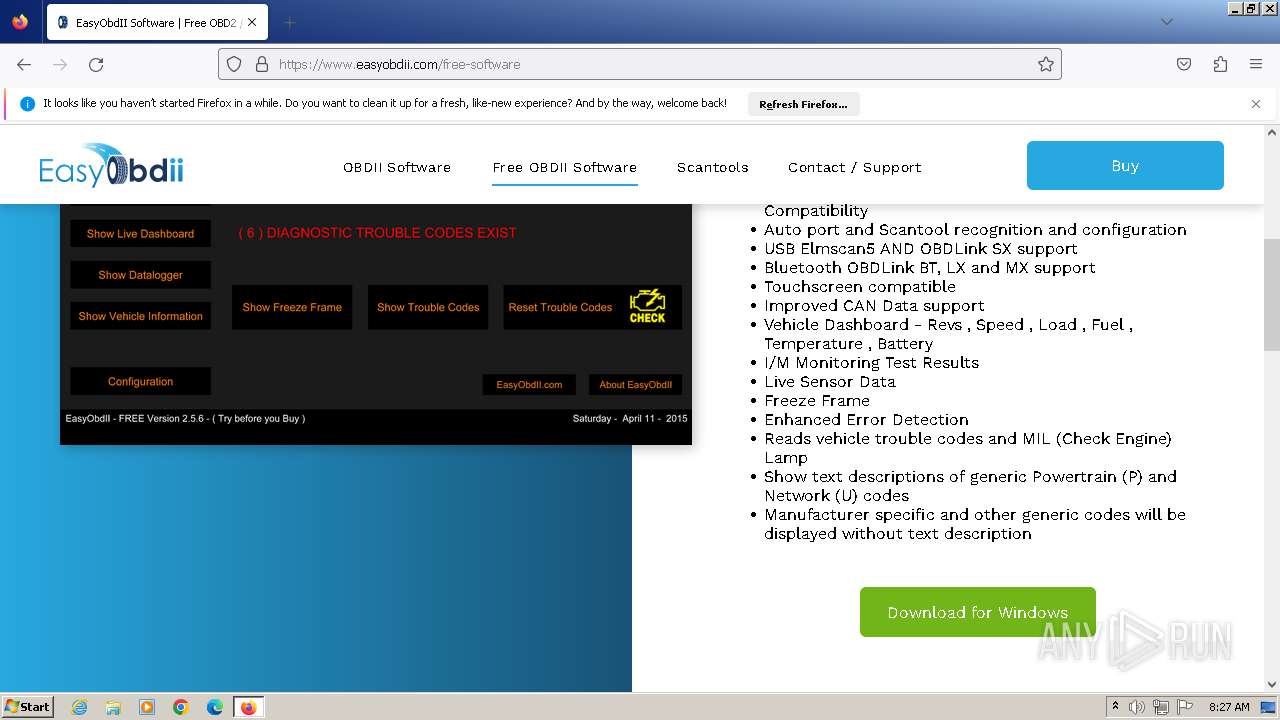Click the tracking protection shield icon
Viewport: 1280px width, 720px height.
pos(234,64)
